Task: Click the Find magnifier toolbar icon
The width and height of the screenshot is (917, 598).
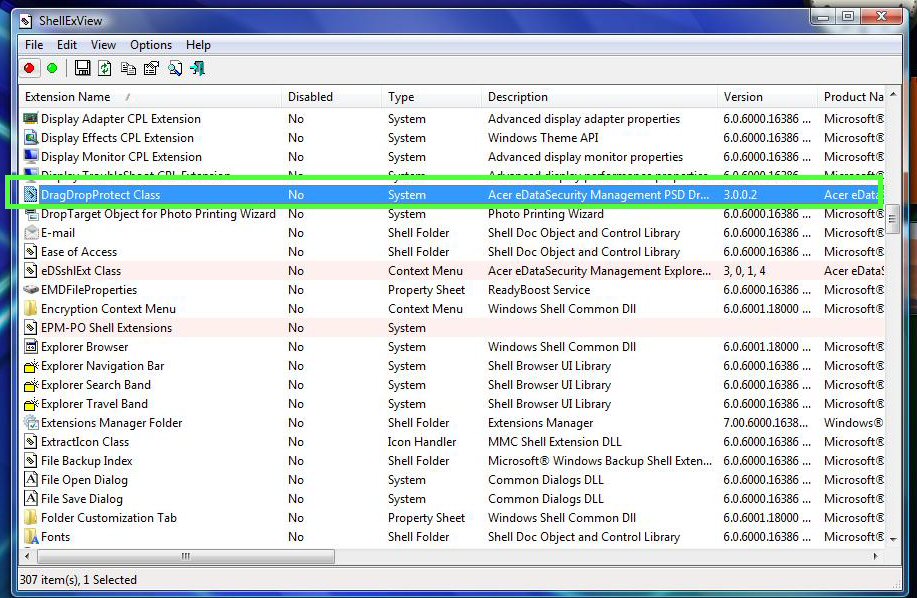Action: (x=175, y=68)
